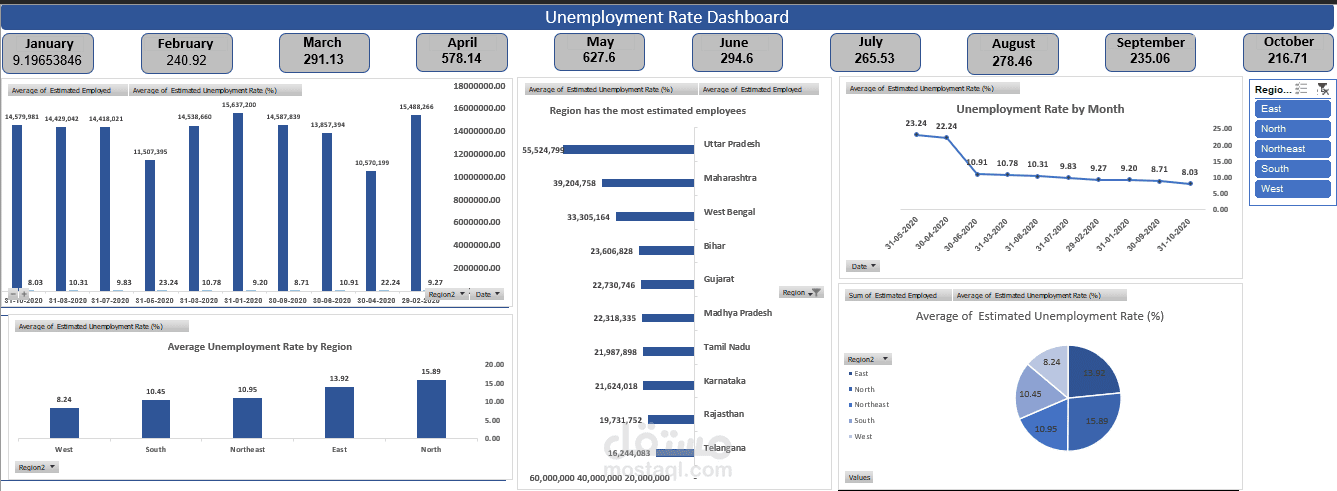Select the March 291.13 card
Image resolution: width=1337 pixels, height=491 pixels.
coord(322,51)
